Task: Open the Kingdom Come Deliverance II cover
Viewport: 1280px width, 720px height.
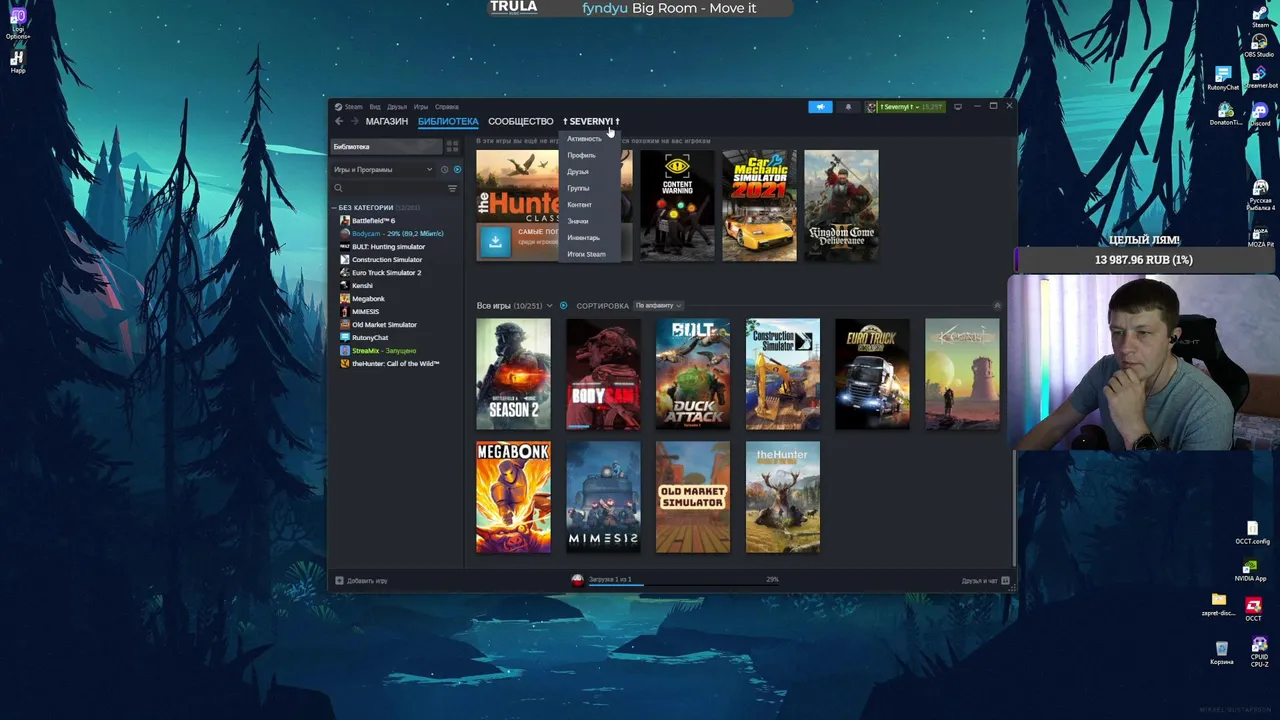Action: pyautogui.click(x=841, y=205)
